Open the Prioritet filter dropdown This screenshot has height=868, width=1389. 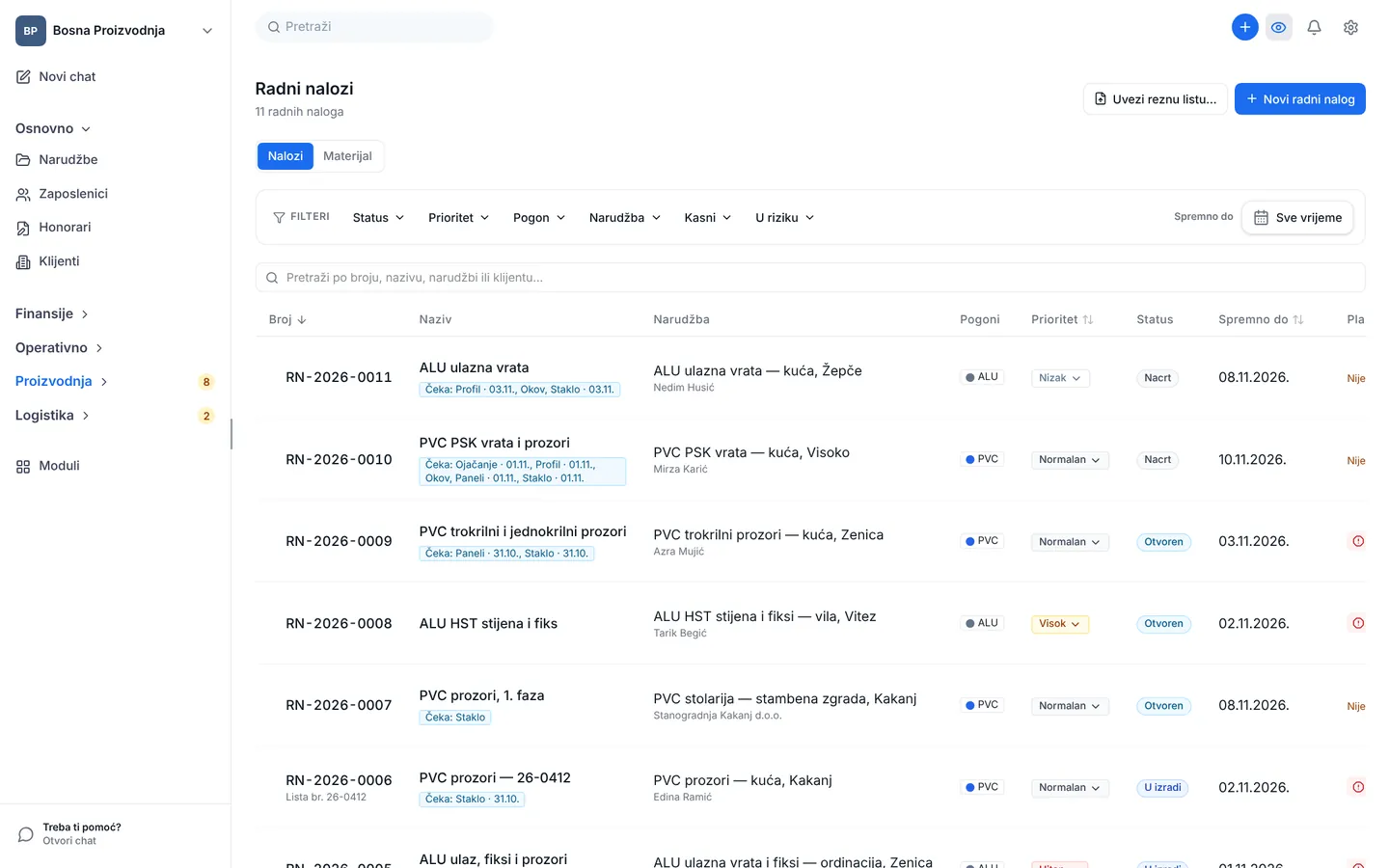458,218
